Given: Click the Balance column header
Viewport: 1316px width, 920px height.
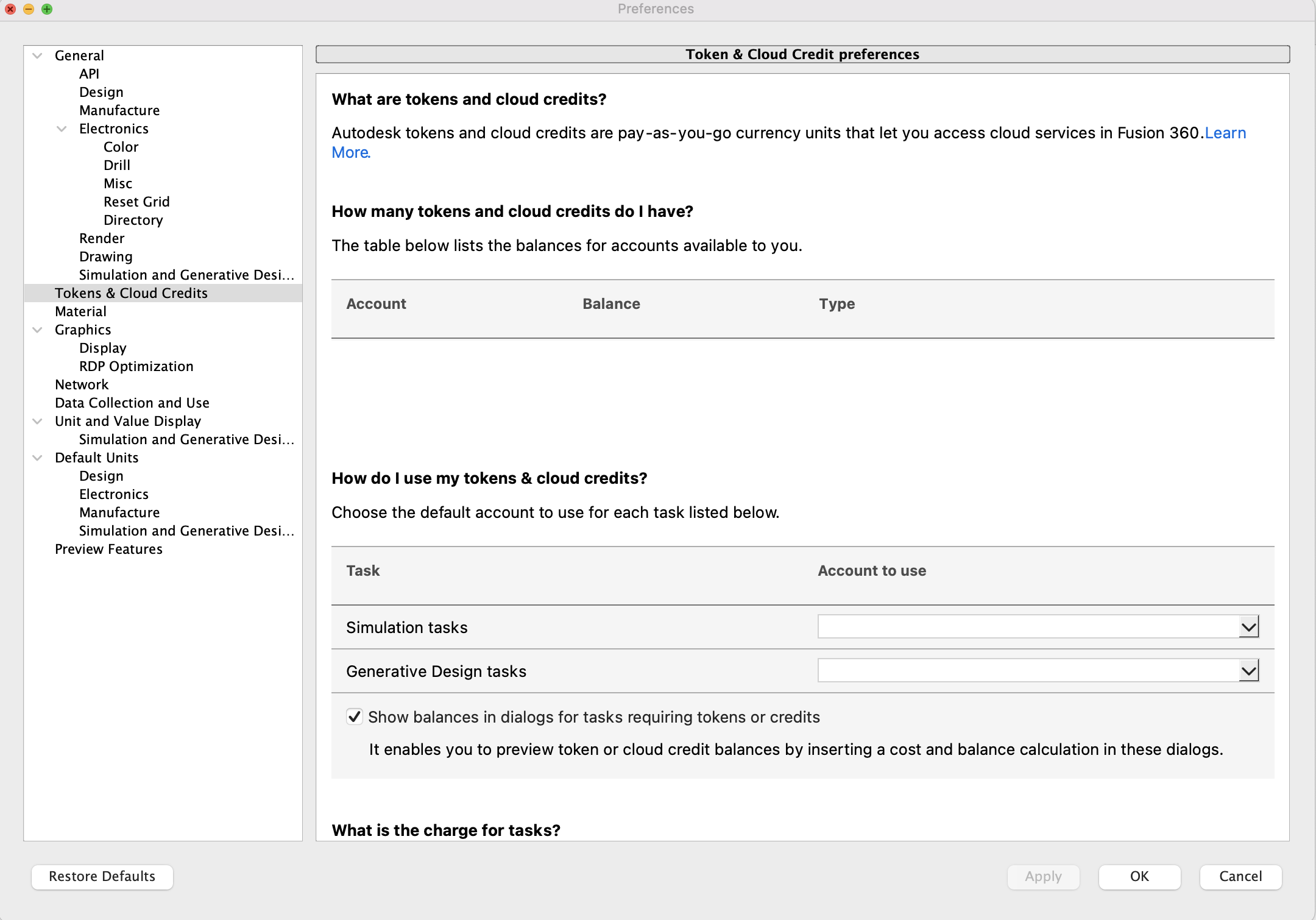Looking at the screenshot, I should pos(611,304).
